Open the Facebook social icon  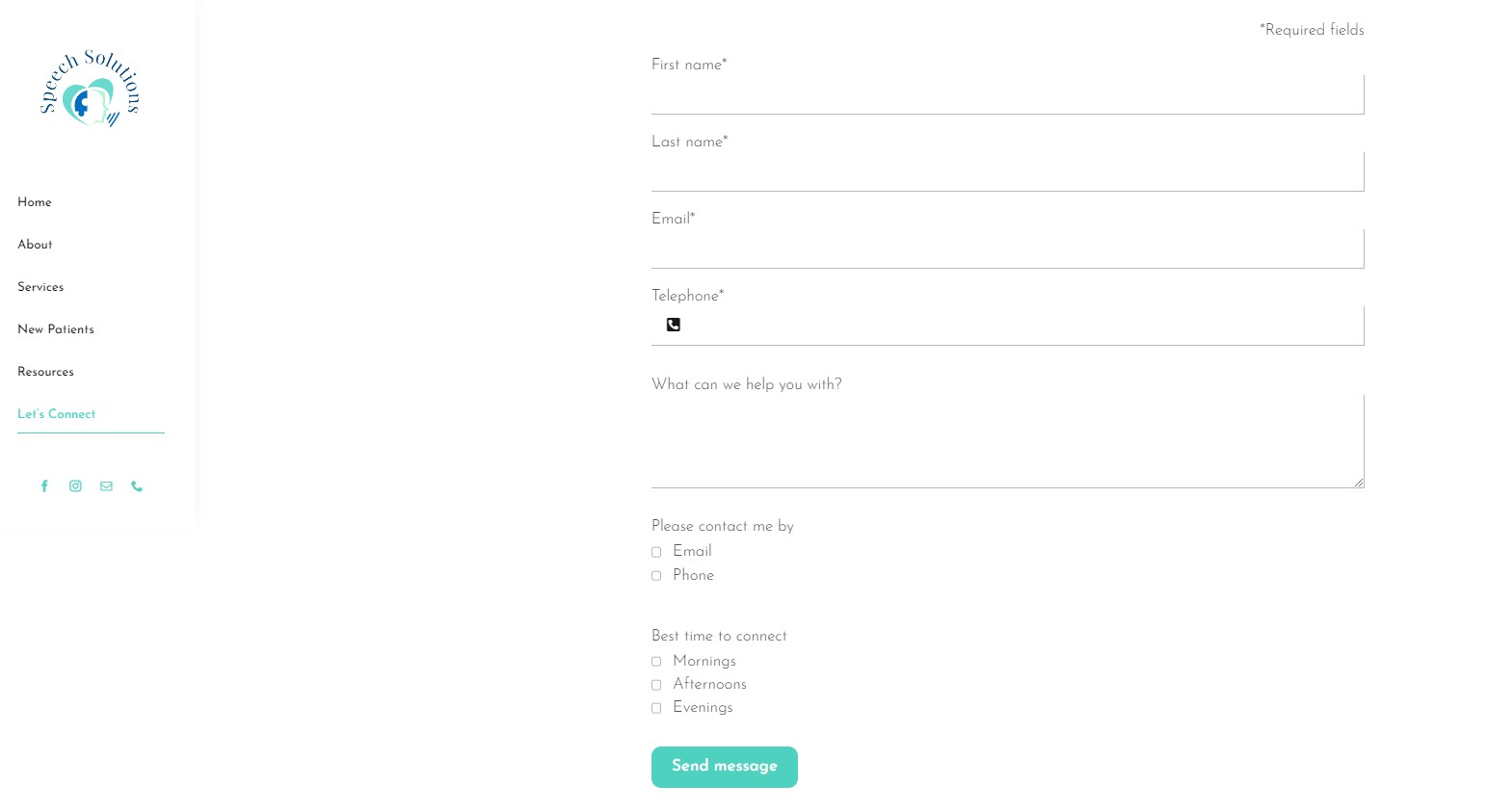[x=44, y=486]
